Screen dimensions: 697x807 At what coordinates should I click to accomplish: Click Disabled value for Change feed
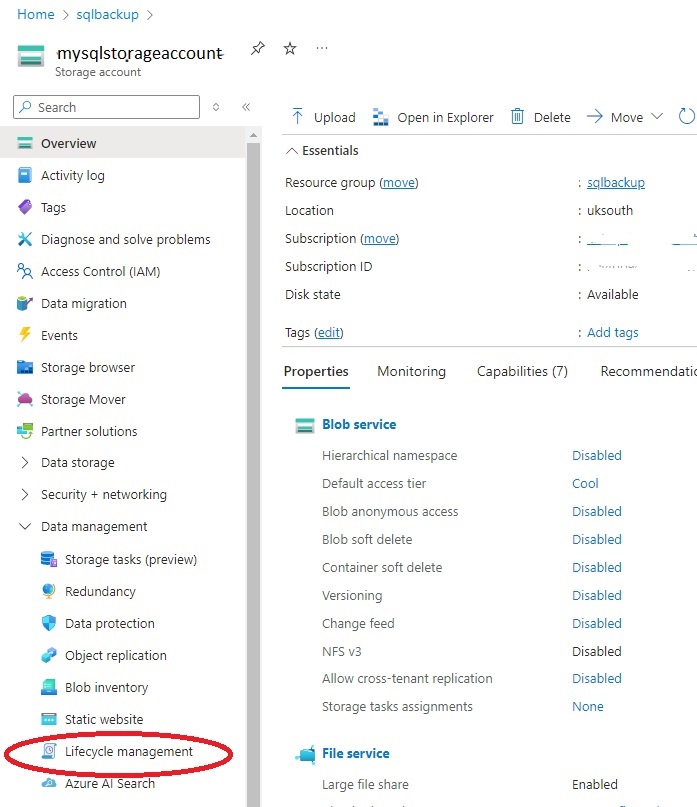tap(597, 623)
